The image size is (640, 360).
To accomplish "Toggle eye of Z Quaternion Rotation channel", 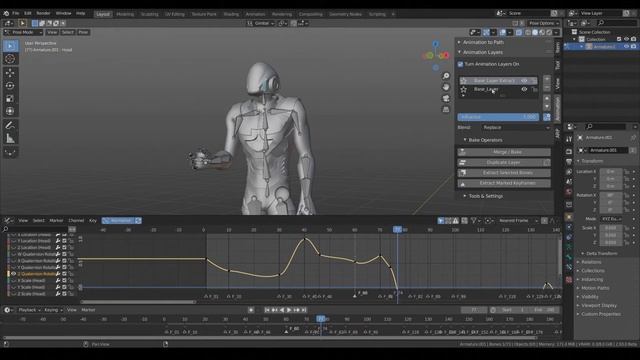I will click(x=13, y=274).
